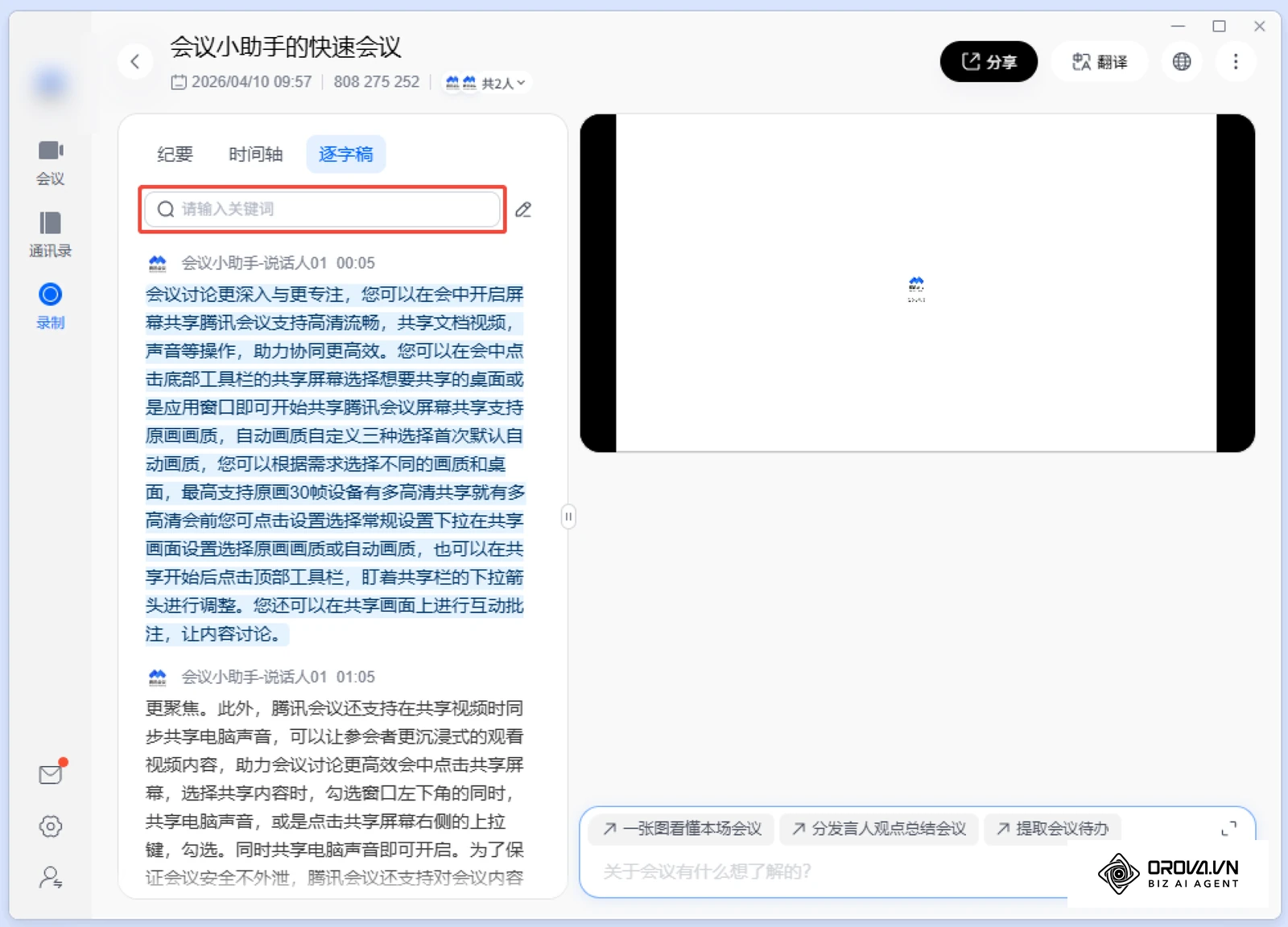Expand the 共2人 participants dropdown
The image size is (1288, 927).
486,83
